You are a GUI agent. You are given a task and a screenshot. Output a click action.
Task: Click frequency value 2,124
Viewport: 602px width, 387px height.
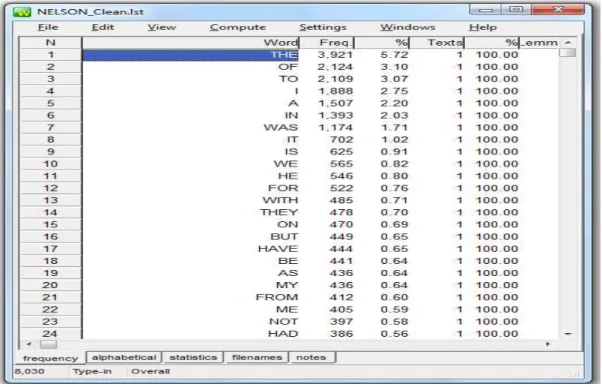pyautogui.click(x=335, y=67)
